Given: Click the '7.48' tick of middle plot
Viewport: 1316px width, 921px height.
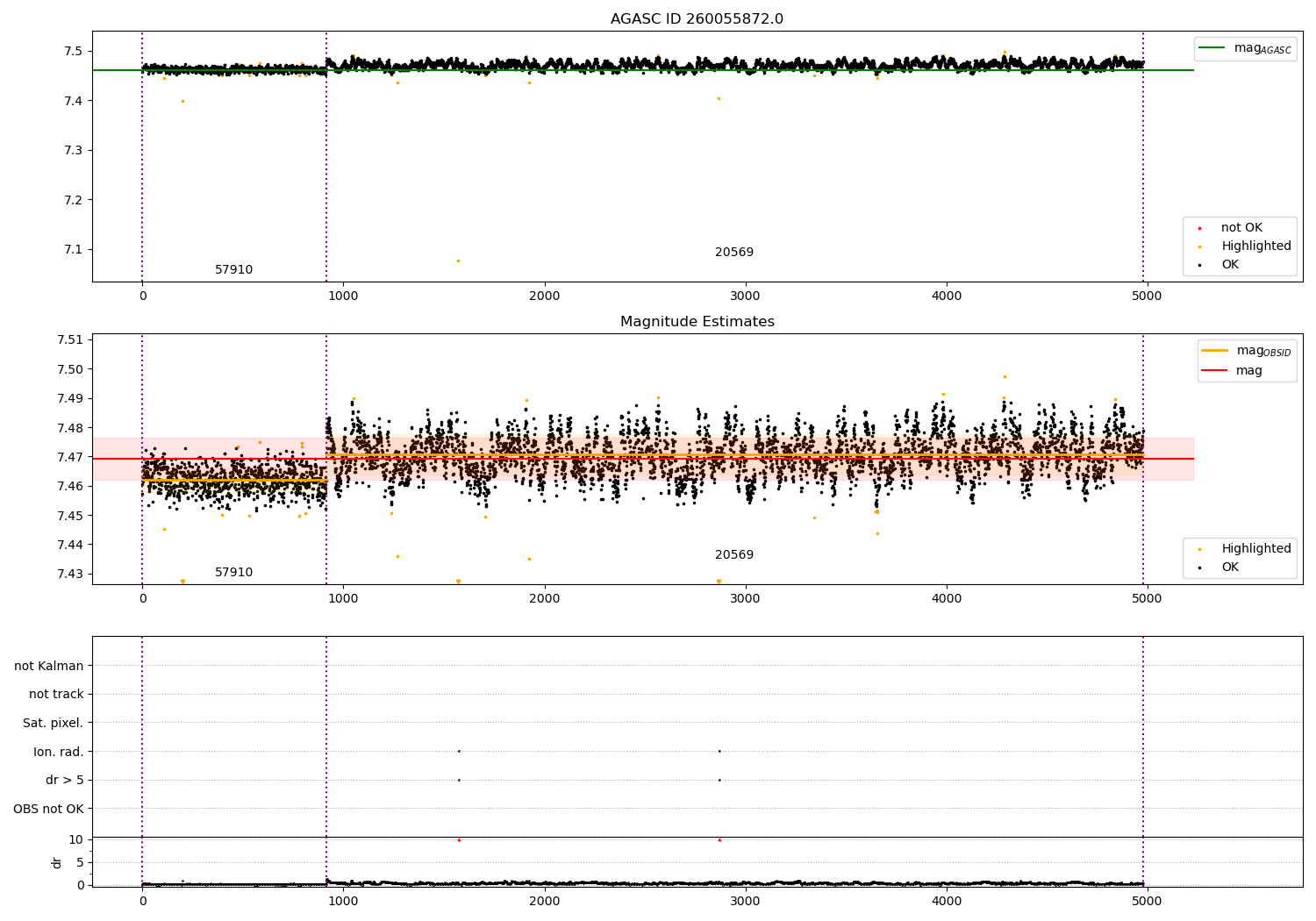Looking at the screenshot, I should (70, 428).
